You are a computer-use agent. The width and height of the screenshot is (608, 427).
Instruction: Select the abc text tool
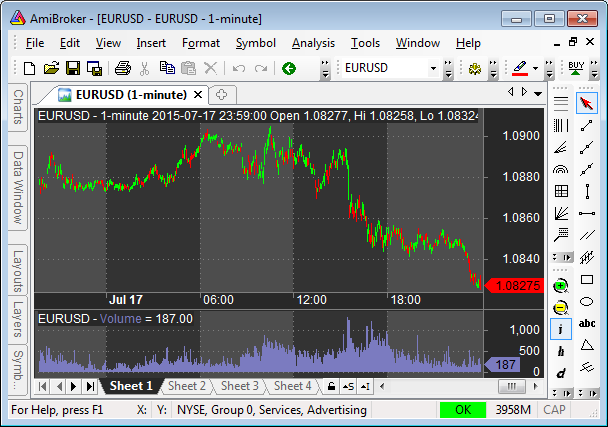point(587,323)
